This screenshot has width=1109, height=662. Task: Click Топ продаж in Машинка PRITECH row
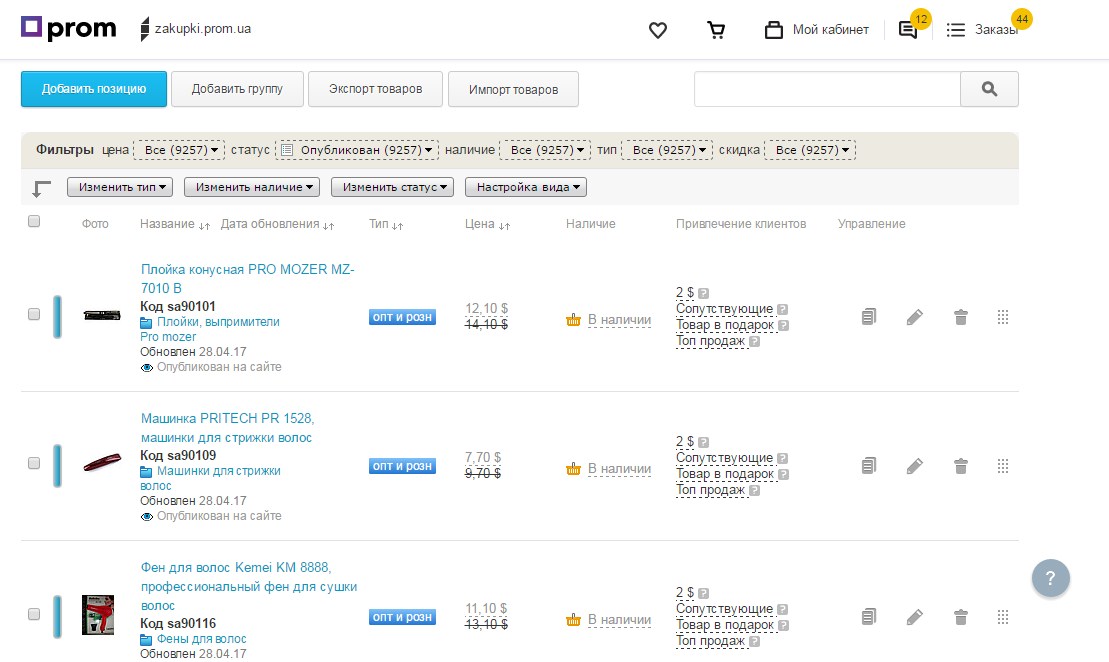(x=710, y=489)
